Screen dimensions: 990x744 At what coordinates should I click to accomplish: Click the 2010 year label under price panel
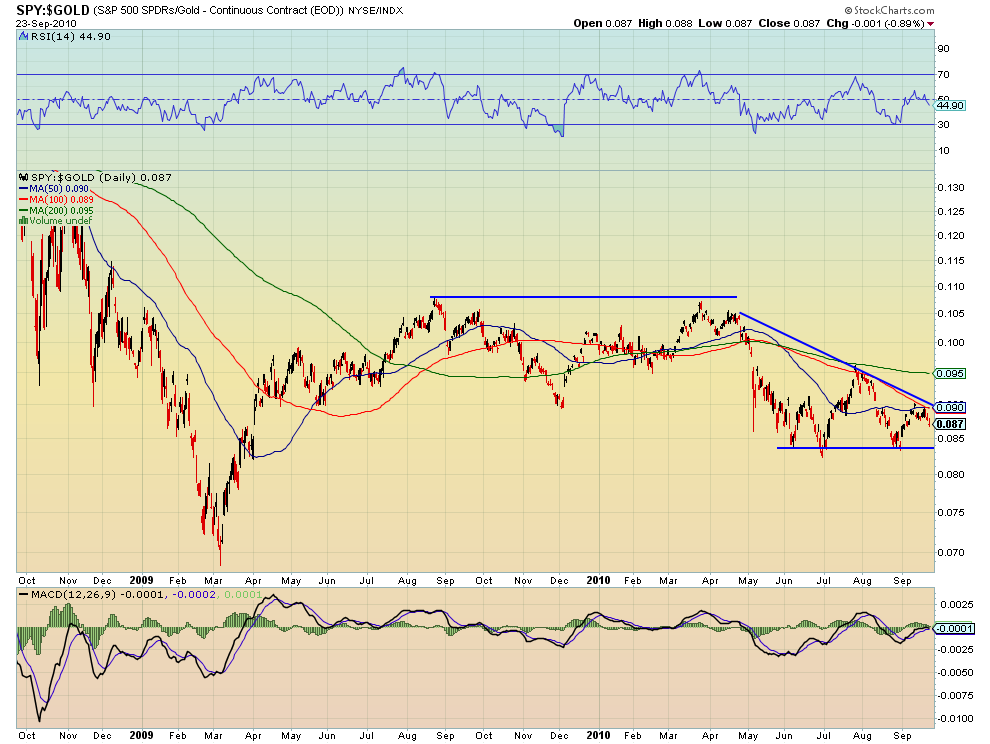click(x=599, y=580)
